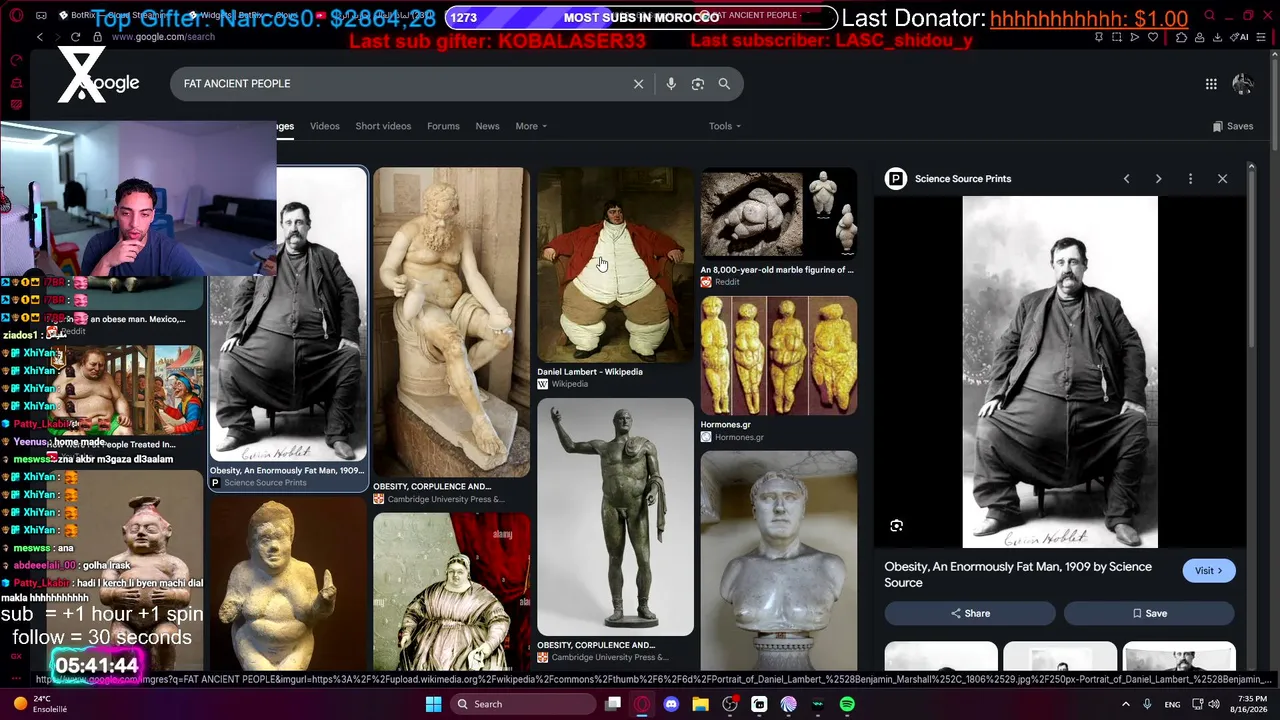Open the Wikipedia source under Daniel Lambert

click(563, 384)
